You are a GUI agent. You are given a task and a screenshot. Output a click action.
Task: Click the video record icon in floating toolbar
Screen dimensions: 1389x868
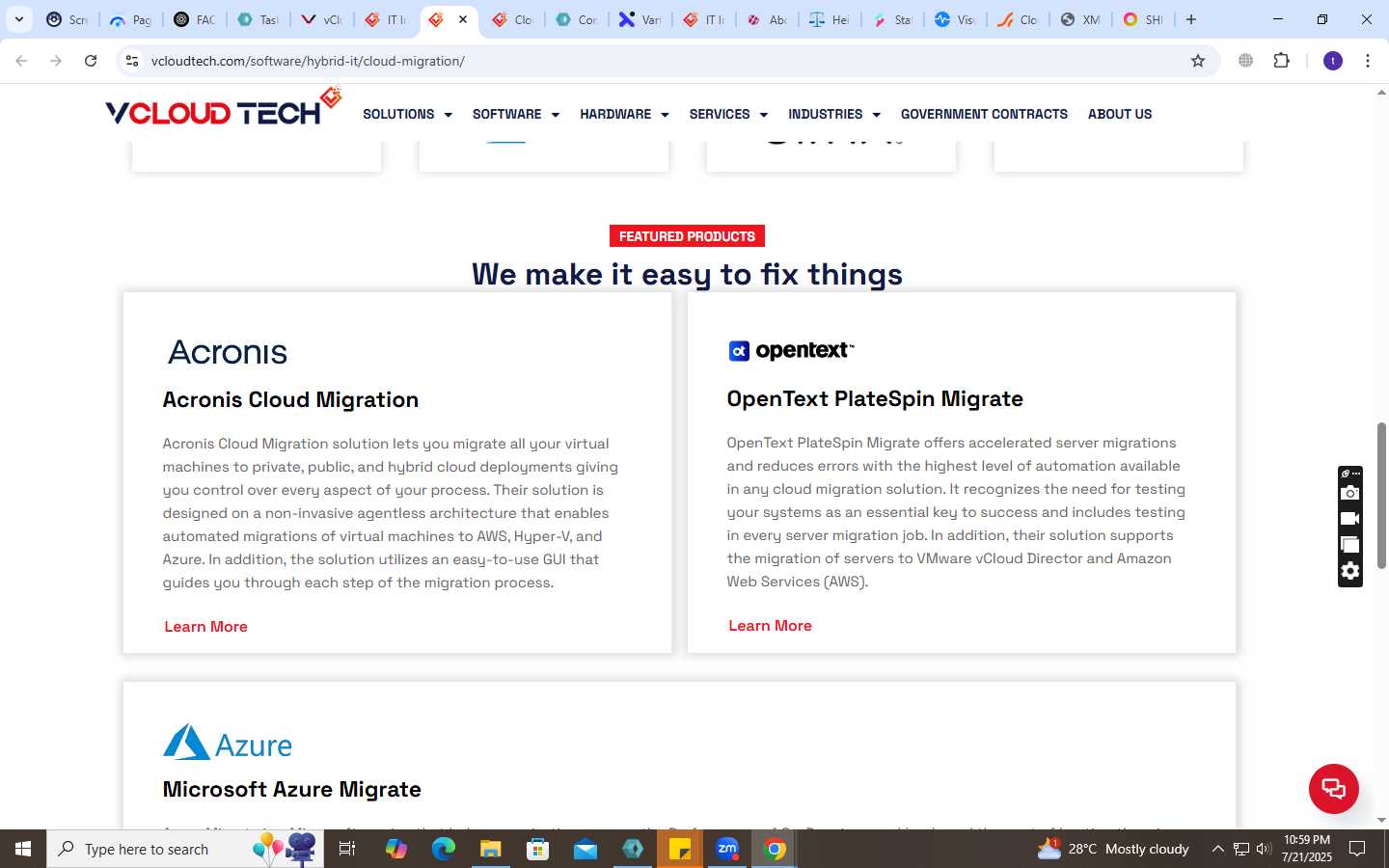point(1350,519)
